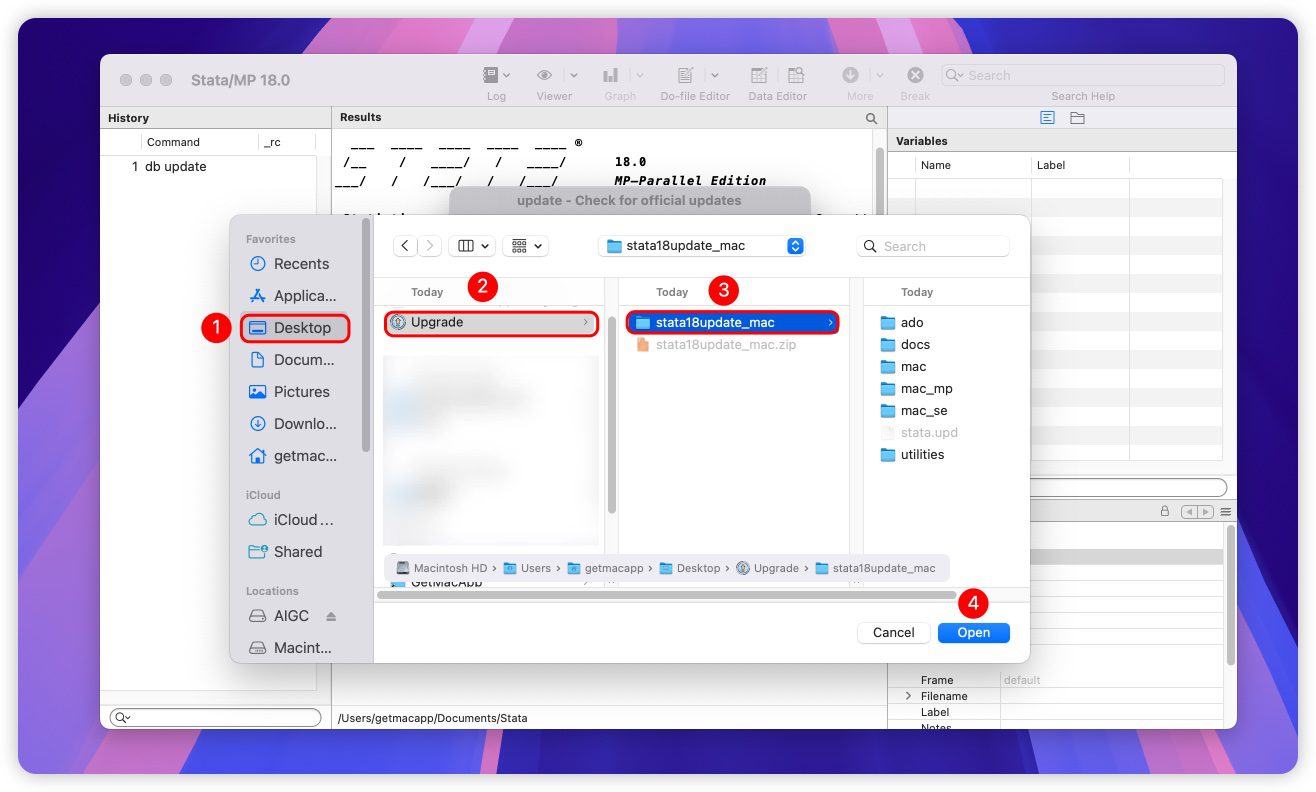Image resolution: width=1316 pixels, height=792 pixels.
Task: Open the column view options dropdown
Action: (472, 246)
